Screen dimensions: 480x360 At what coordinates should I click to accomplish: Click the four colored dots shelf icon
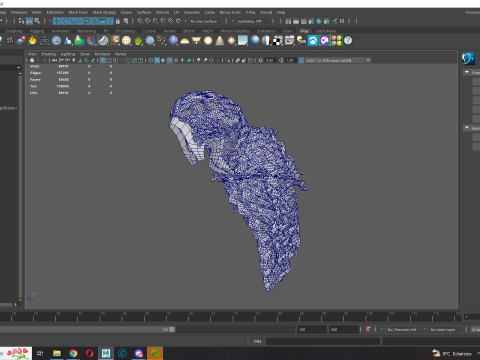pyautogui.click(x=336, y=41)
